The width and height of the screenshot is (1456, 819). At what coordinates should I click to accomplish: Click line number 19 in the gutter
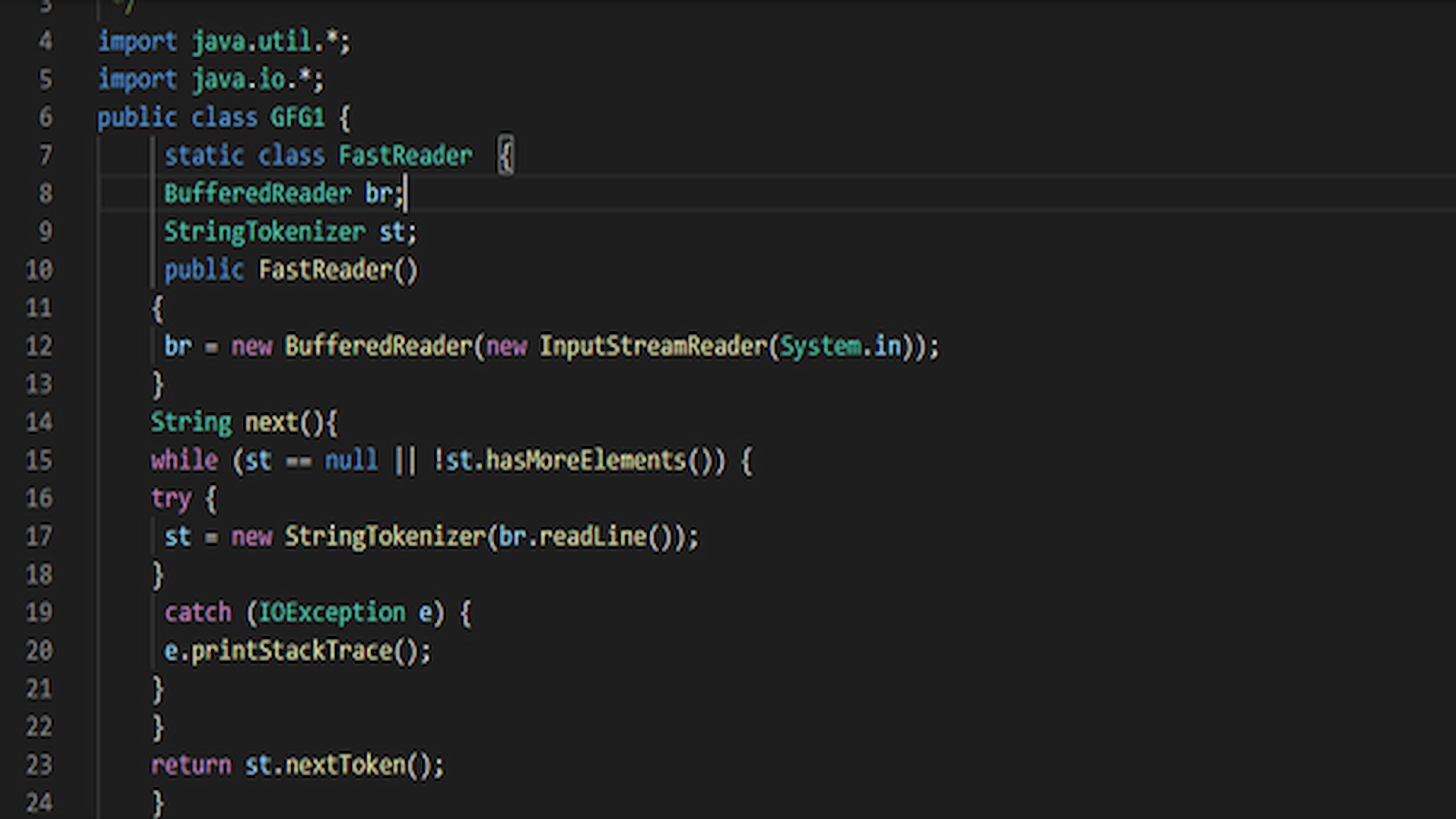tap(38, 612)
